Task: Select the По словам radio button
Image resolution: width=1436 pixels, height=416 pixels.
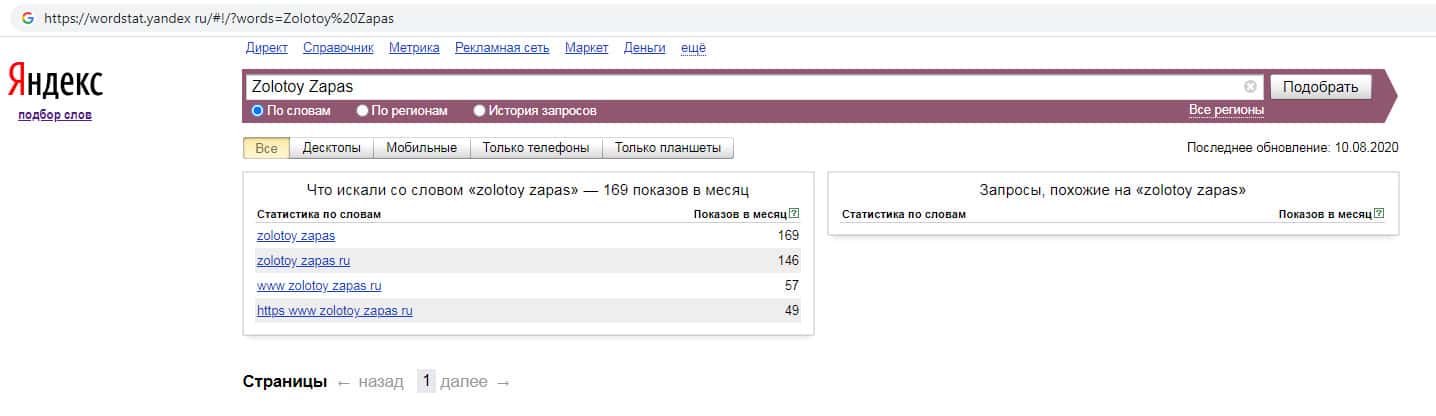Action: [258, 111]
